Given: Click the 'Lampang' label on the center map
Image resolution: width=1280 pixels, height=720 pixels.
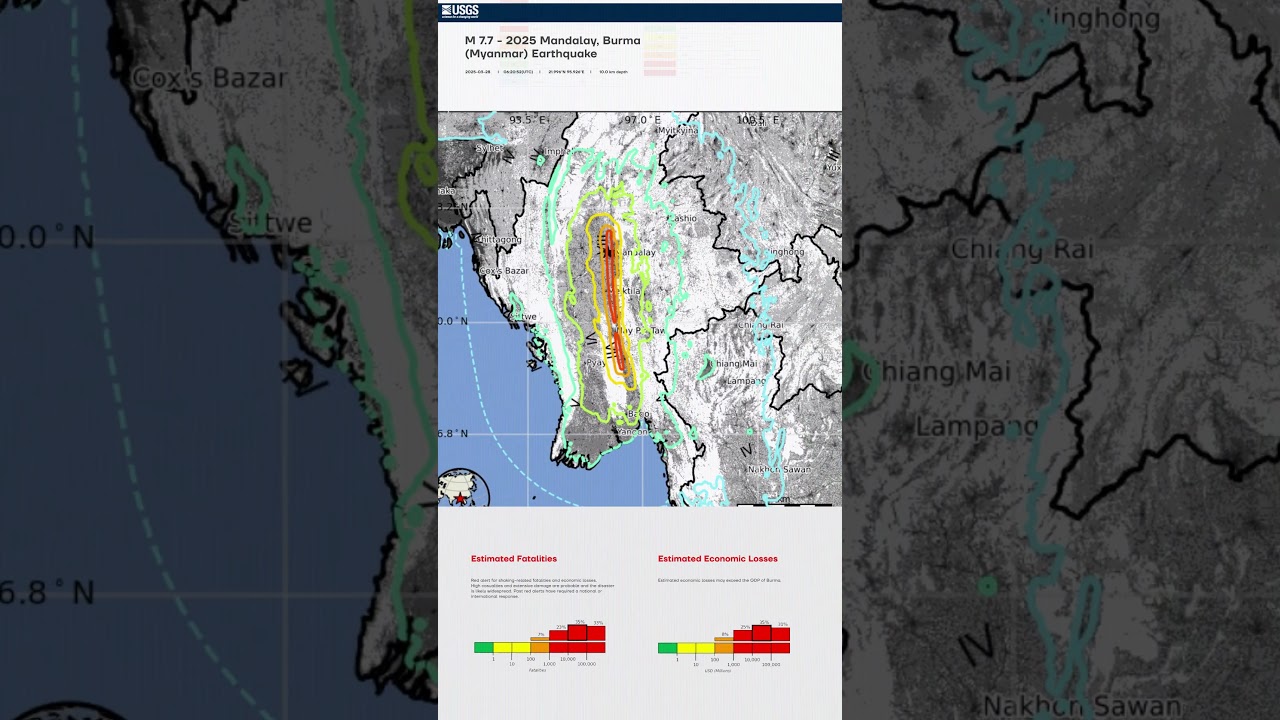Looking at the screenshot, I should pyautogui.click(x=745, y=381).
